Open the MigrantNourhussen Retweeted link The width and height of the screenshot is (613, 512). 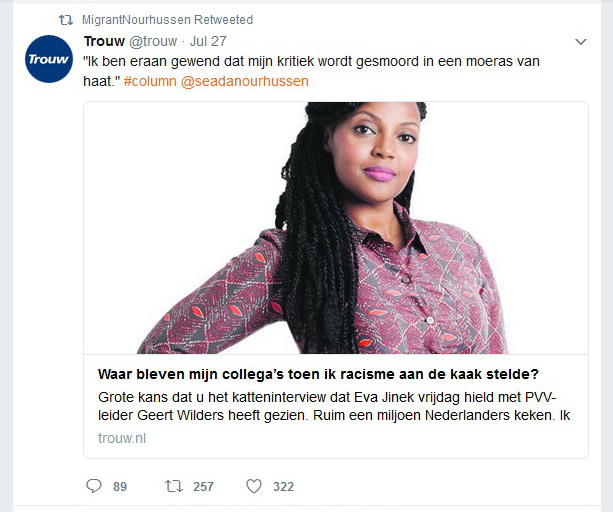pyautogui.click(x=167, y=20)
